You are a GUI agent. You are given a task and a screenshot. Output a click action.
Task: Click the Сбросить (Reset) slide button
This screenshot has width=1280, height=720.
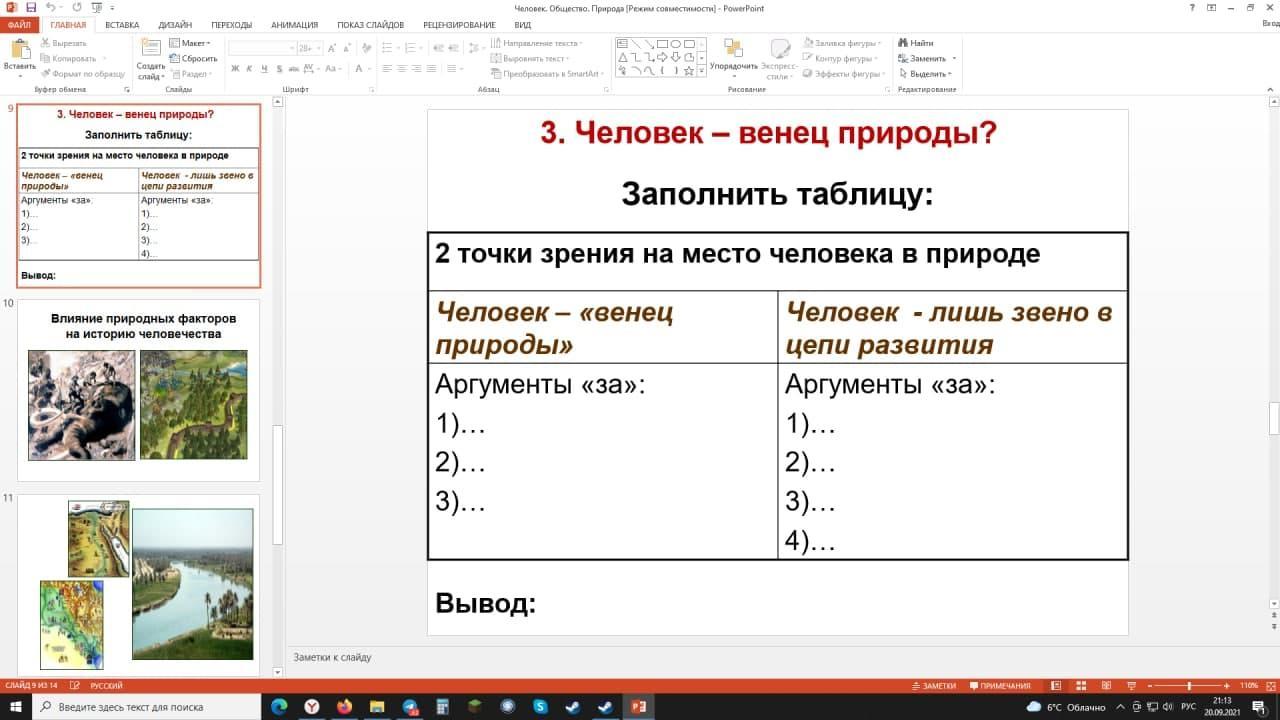click(x=194, y=58)
